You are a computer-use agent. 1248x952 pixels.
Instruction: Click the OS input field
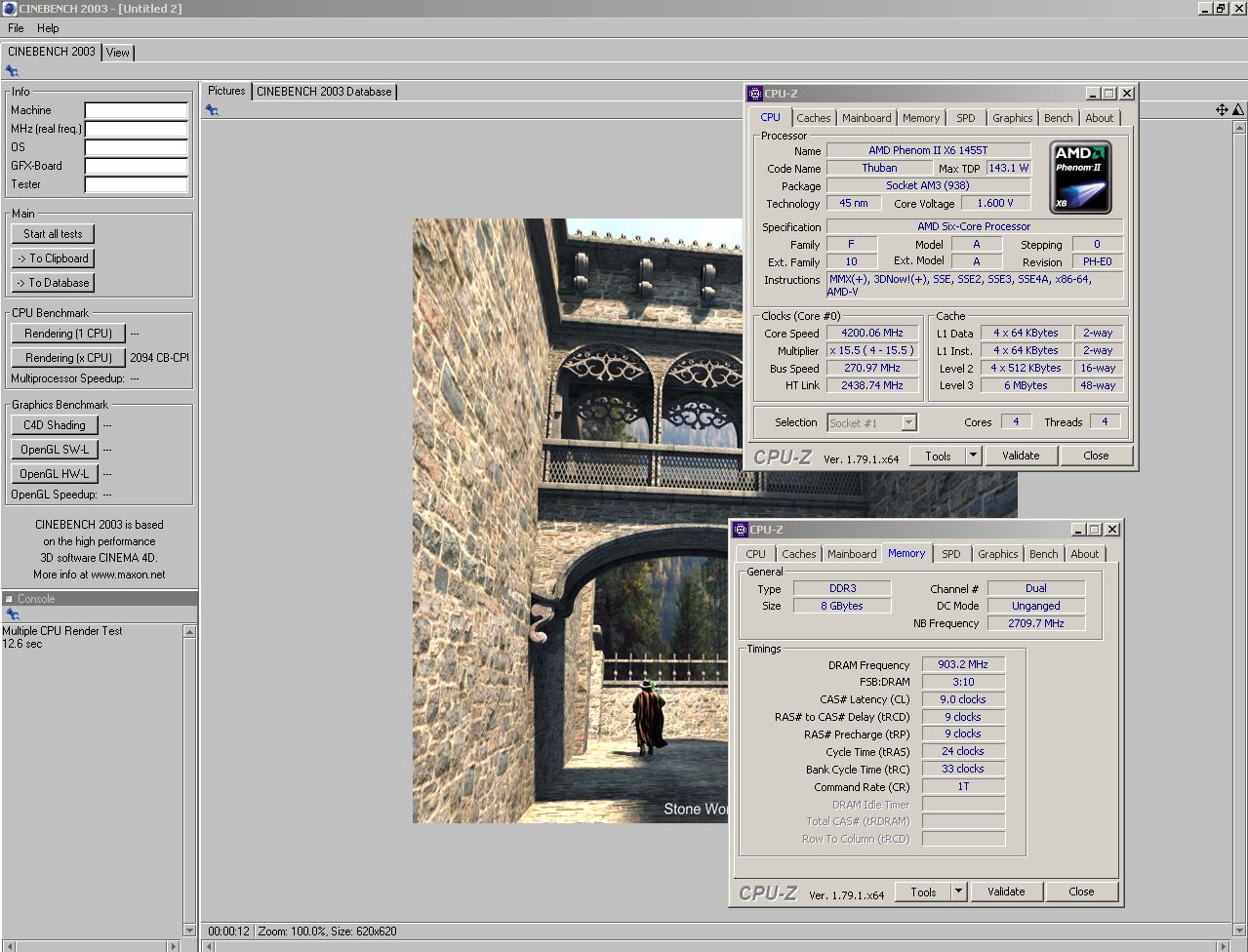click(x=136, y=147)
